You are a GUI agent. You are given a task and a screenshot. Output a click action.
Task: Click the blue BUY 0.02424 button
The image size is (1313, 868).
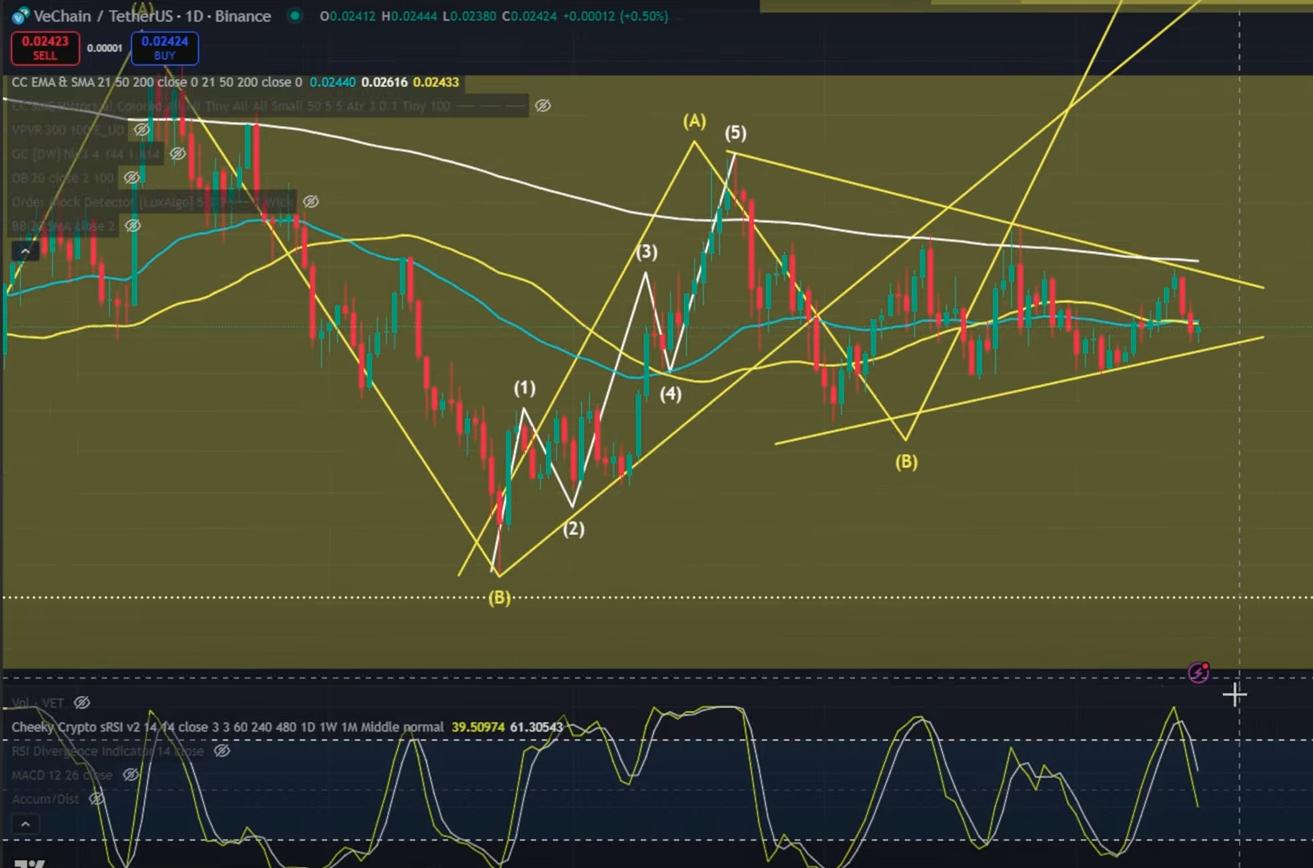pos(164,48)
